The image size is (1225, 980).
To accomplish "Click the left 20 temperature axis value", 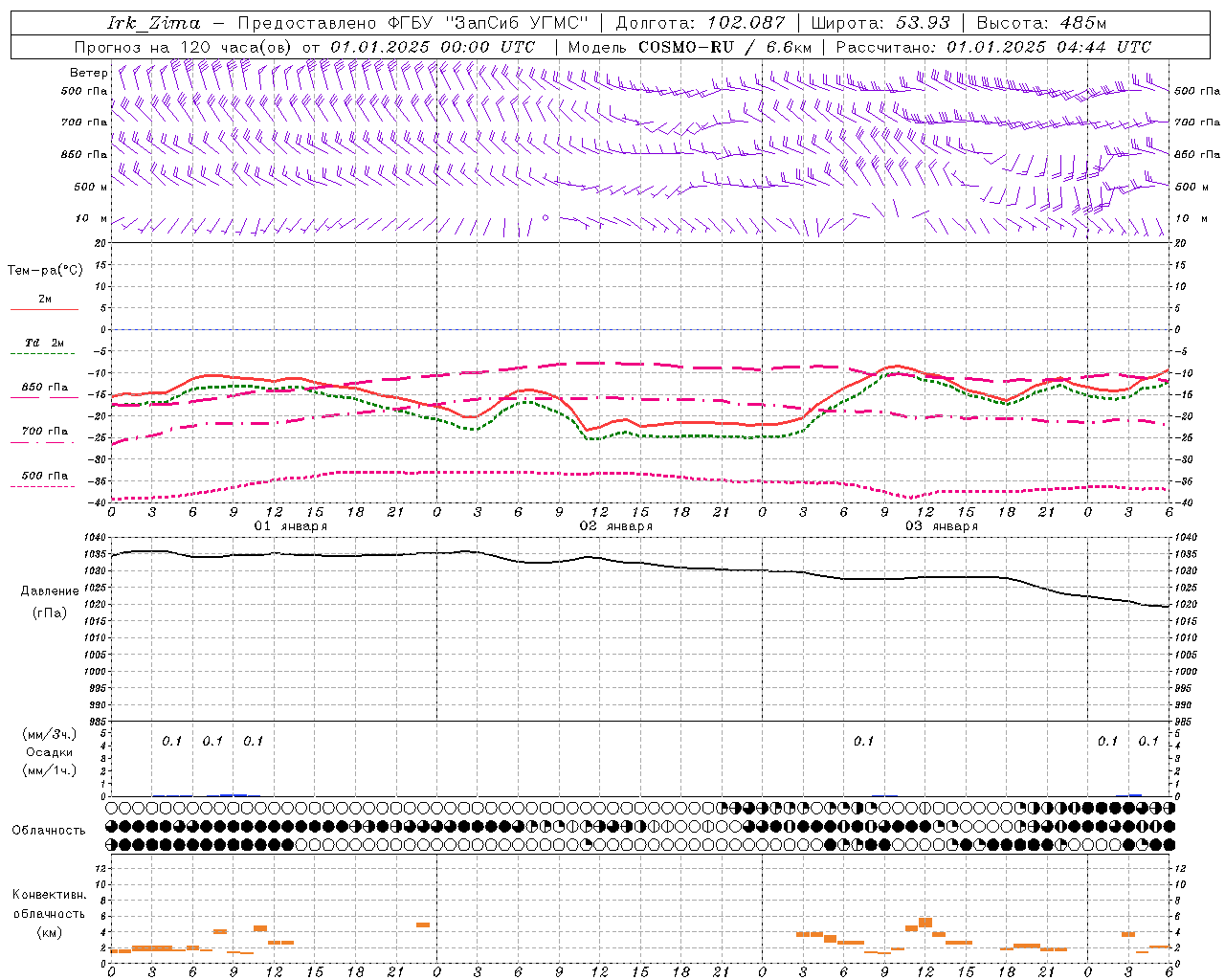I will click(x=99, y=244).
